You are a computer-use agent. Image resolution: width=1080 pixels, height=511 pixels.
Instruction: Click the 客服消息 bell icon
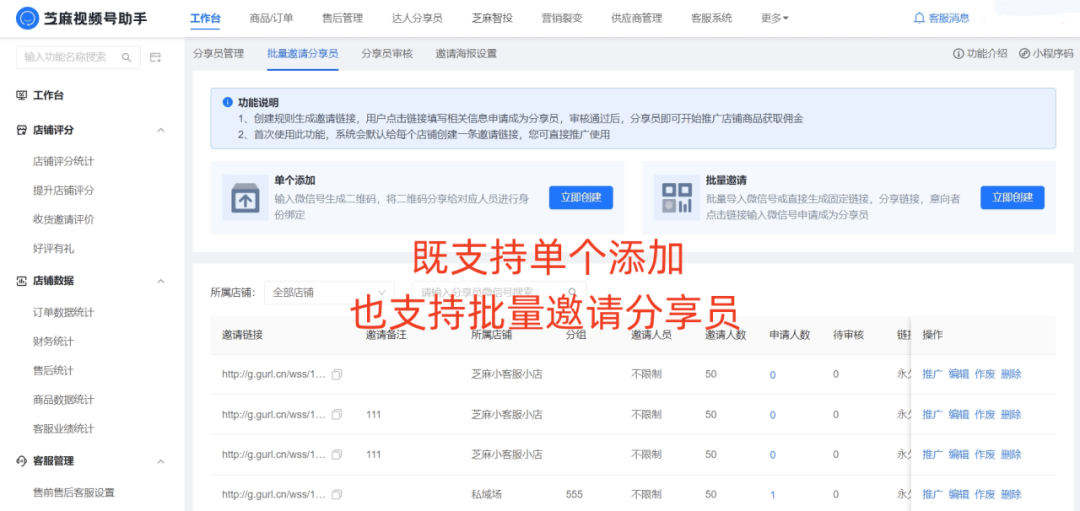tap(919, 18)
